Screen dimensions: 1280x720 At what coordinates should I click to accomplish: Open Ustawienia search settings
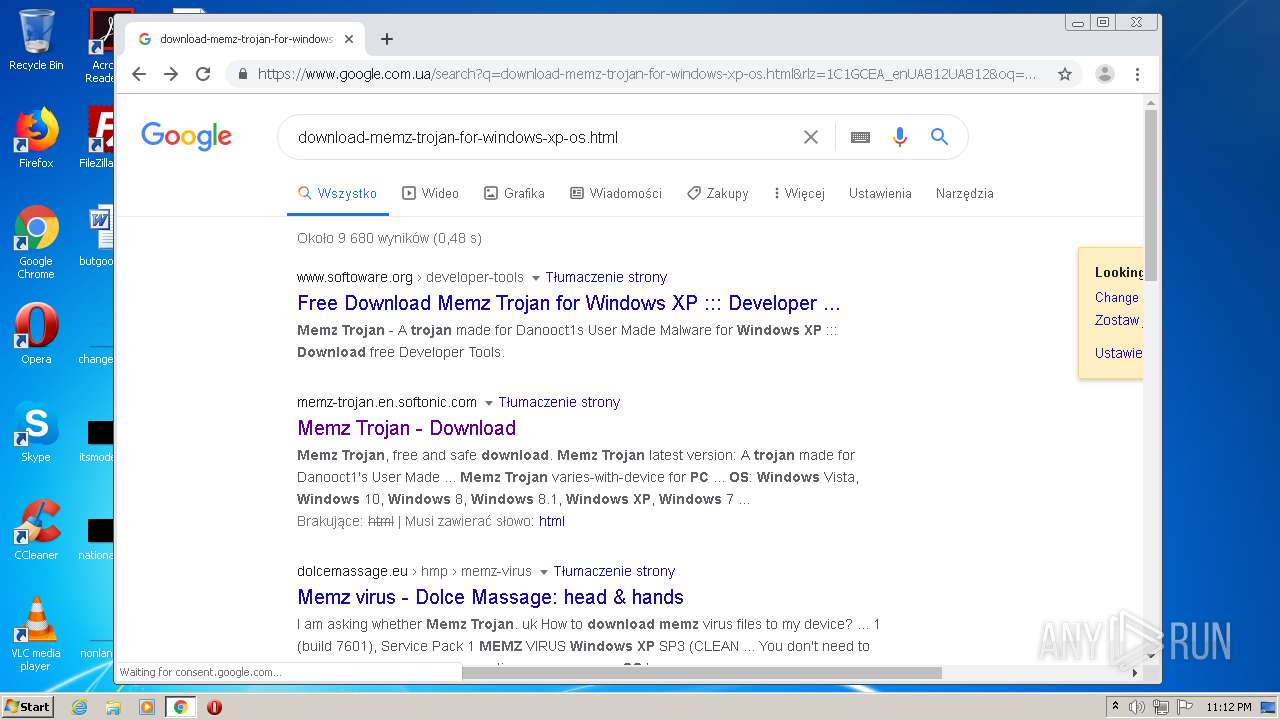click(x=880, y=193)
